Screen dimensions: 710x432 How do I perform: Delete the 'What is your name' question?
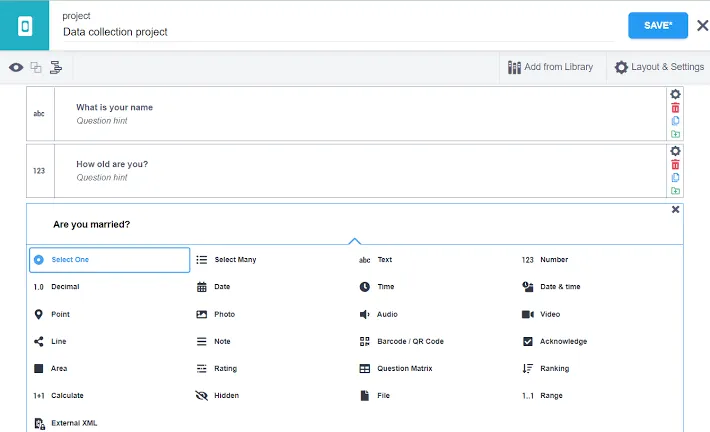tap(675, 108)
